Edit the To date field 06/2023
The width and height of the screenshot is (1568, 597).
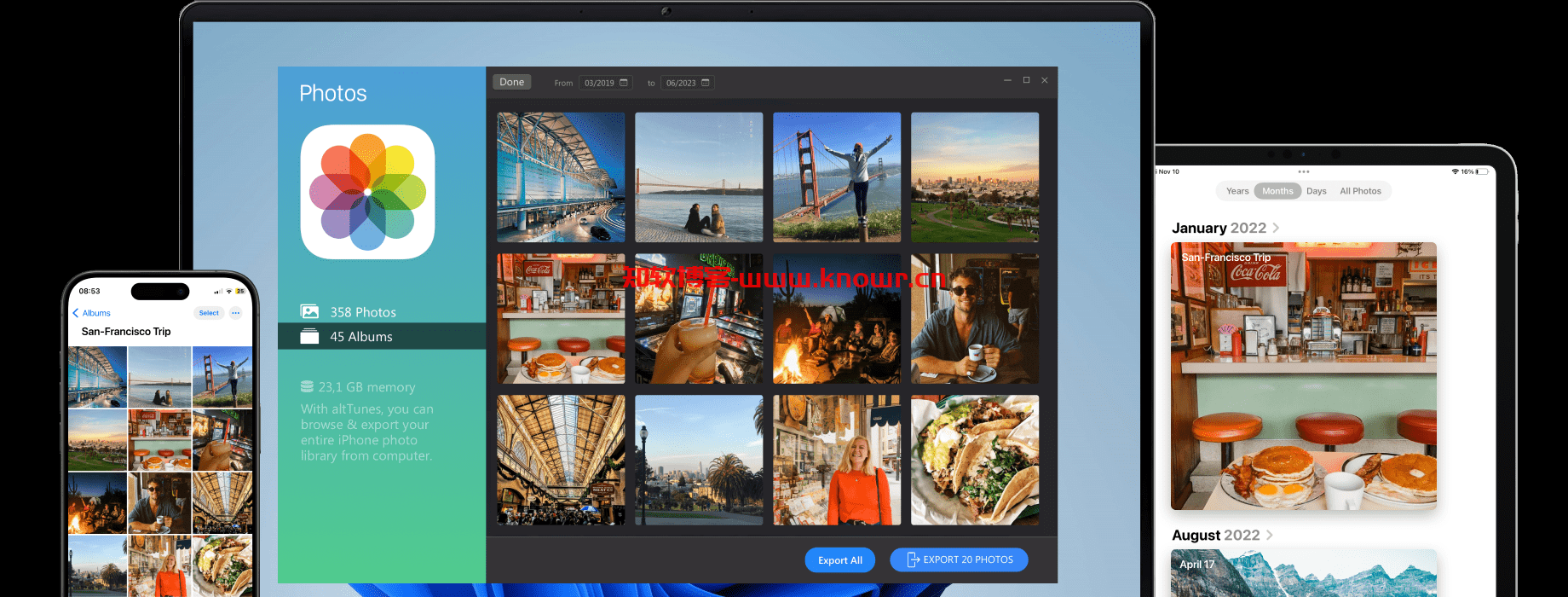tap(687, 83)
